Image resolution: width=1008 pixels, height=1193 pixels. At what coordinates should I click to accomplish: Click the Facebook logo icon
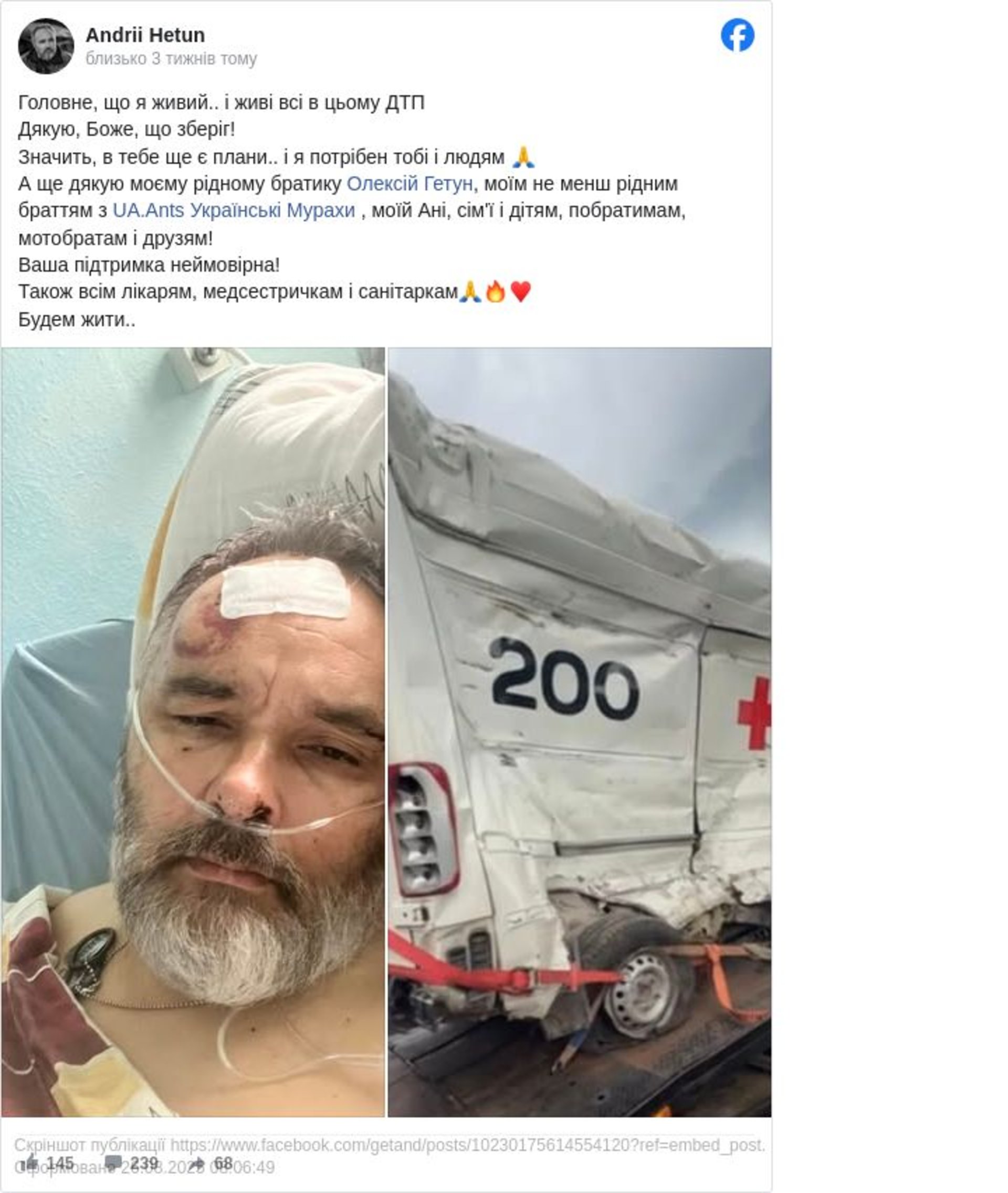tap(737, 35)
